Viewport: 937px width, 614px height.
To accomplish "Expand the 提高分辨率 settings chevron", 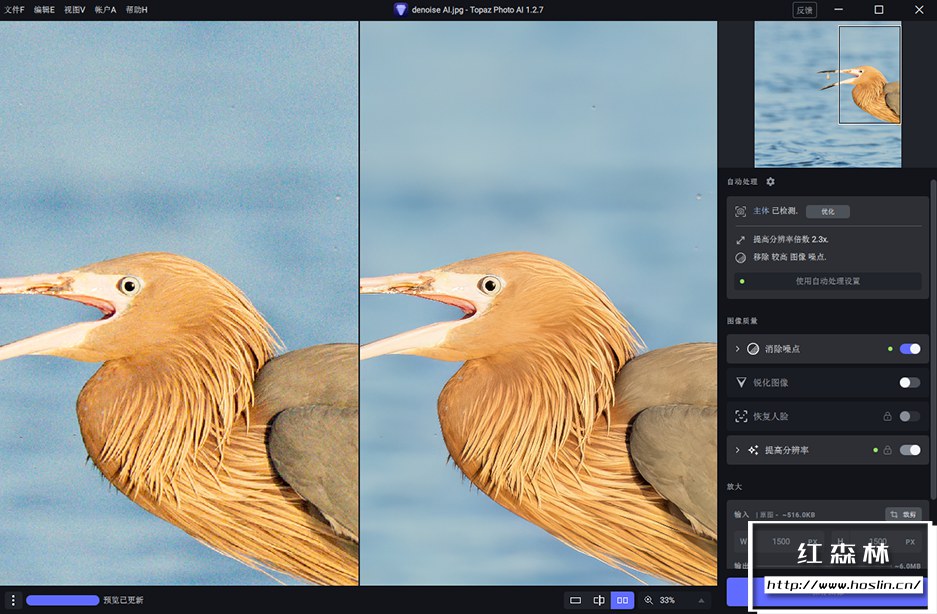I will (738, 450).
